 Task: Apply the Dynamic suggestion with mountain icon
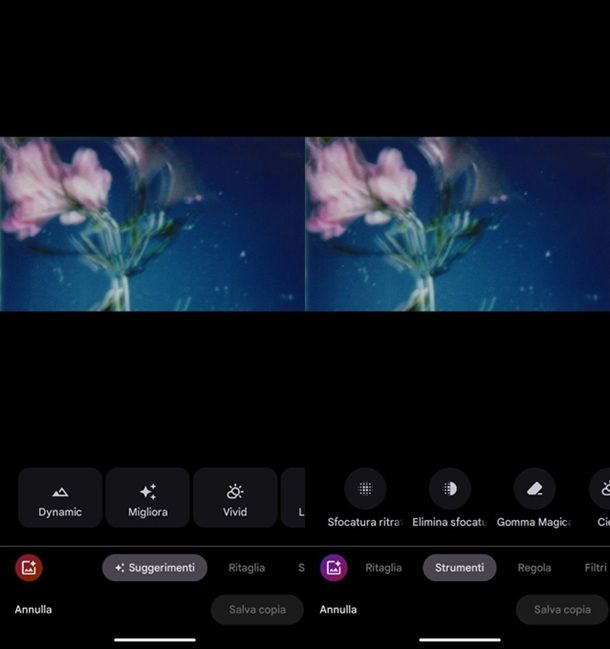[x=60, y=498]
